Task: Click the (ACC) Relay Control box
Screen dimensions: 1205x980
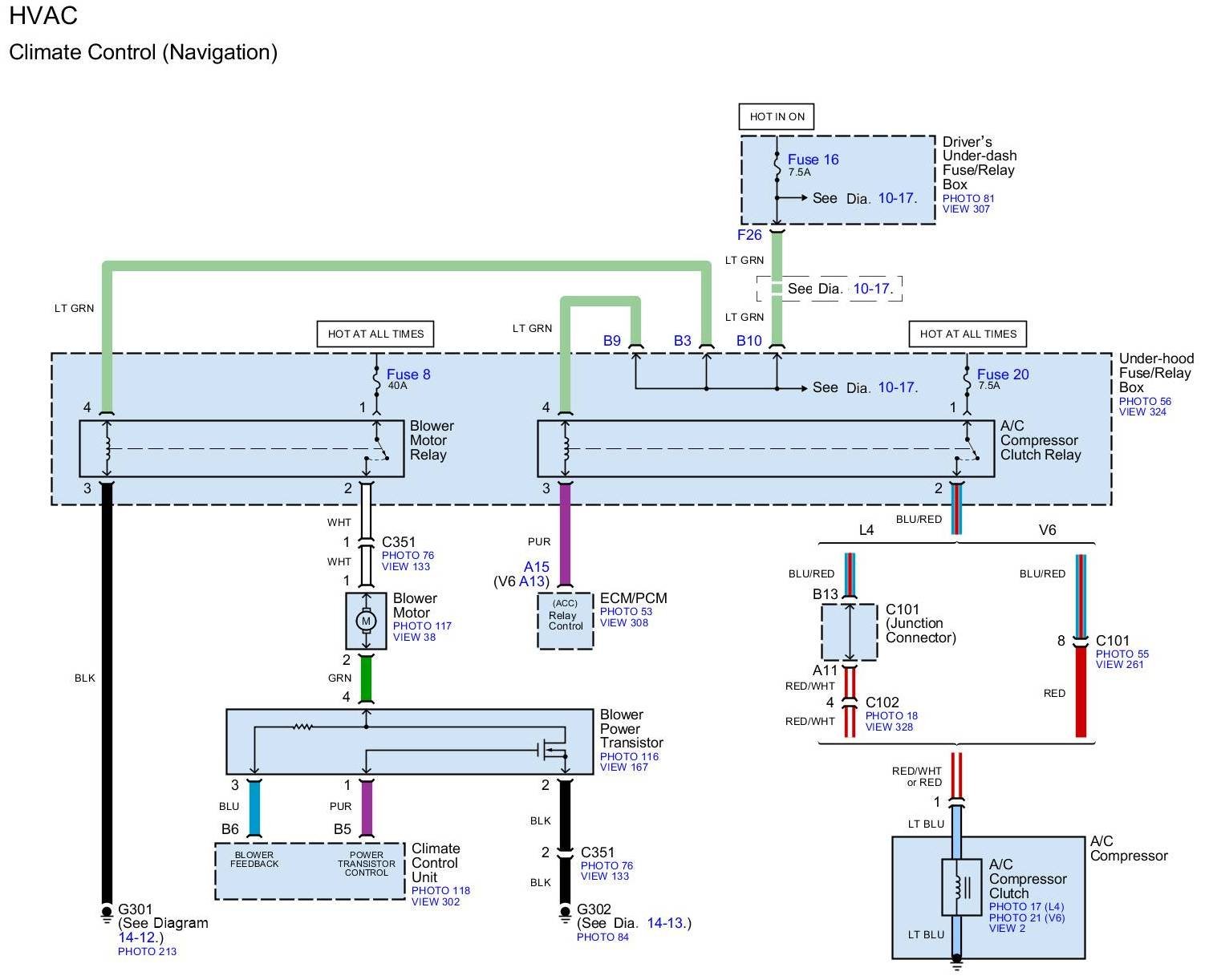Action: [566, 621]
